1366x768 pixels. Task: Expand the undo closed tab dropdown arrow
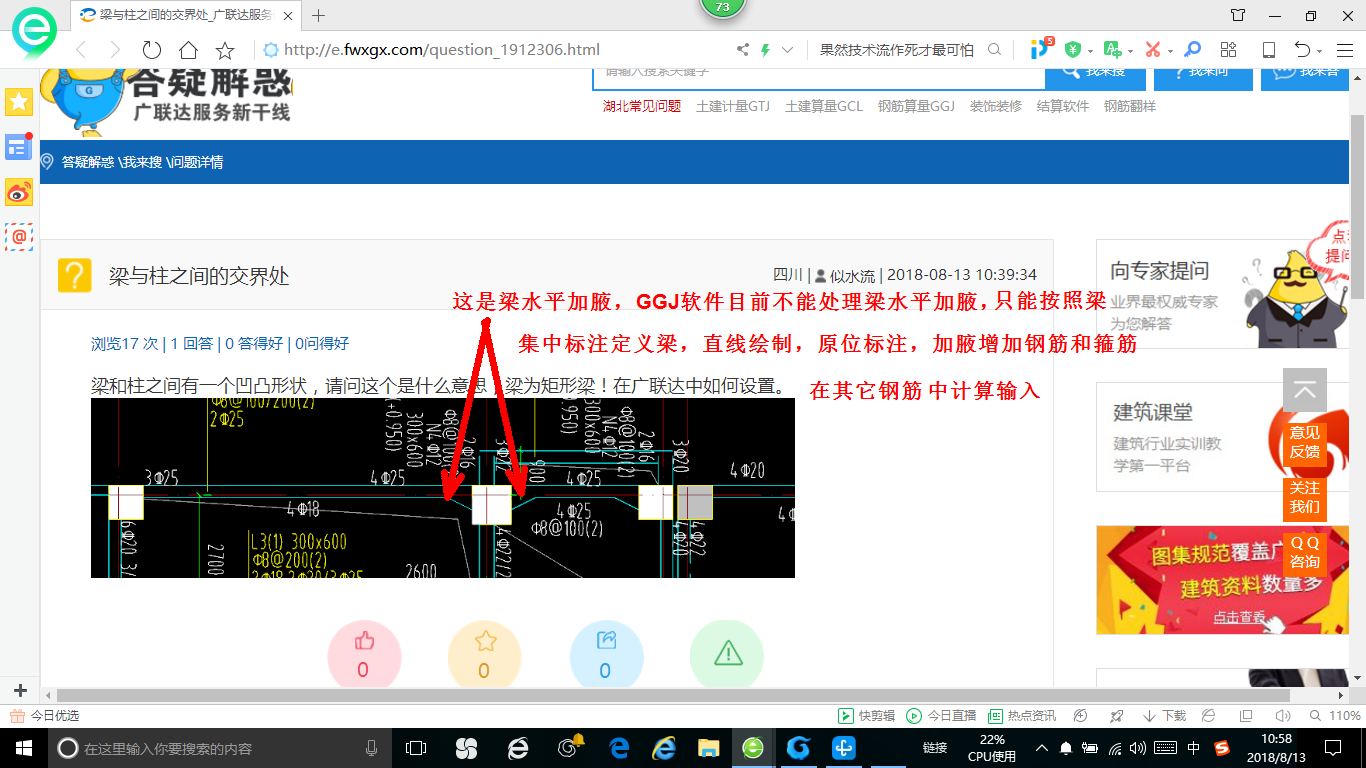click(x=1319, y=51)
